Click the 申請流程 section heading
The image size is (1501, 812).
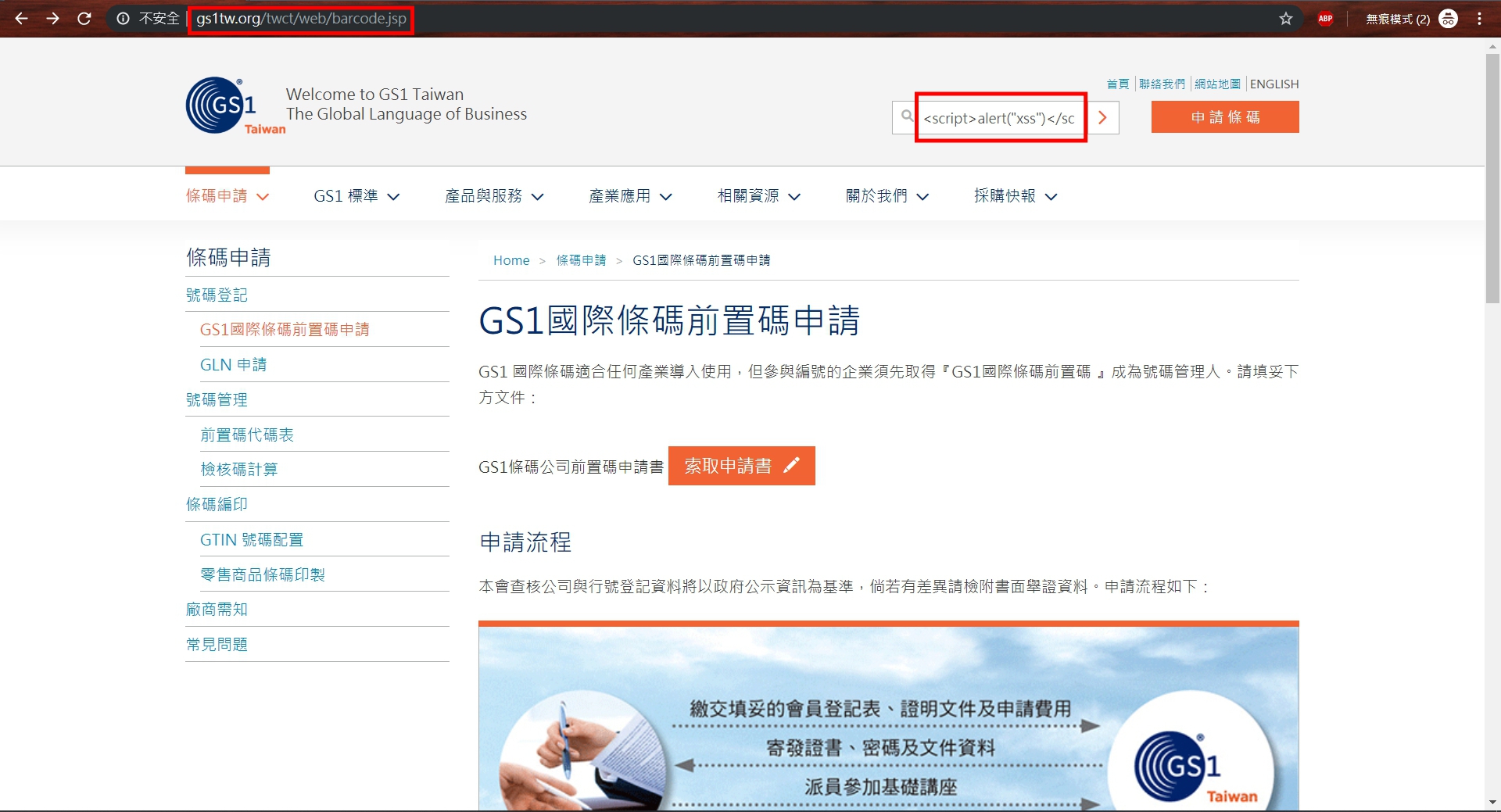click(x=525, y=542)
